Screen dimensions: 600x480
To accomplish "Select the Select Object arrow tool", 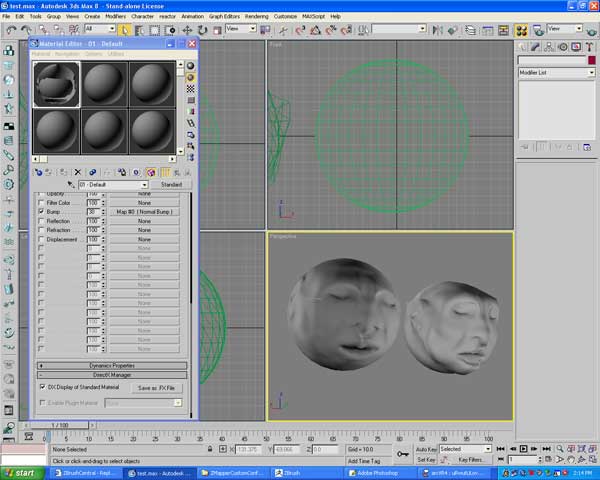I will [124, 30].
